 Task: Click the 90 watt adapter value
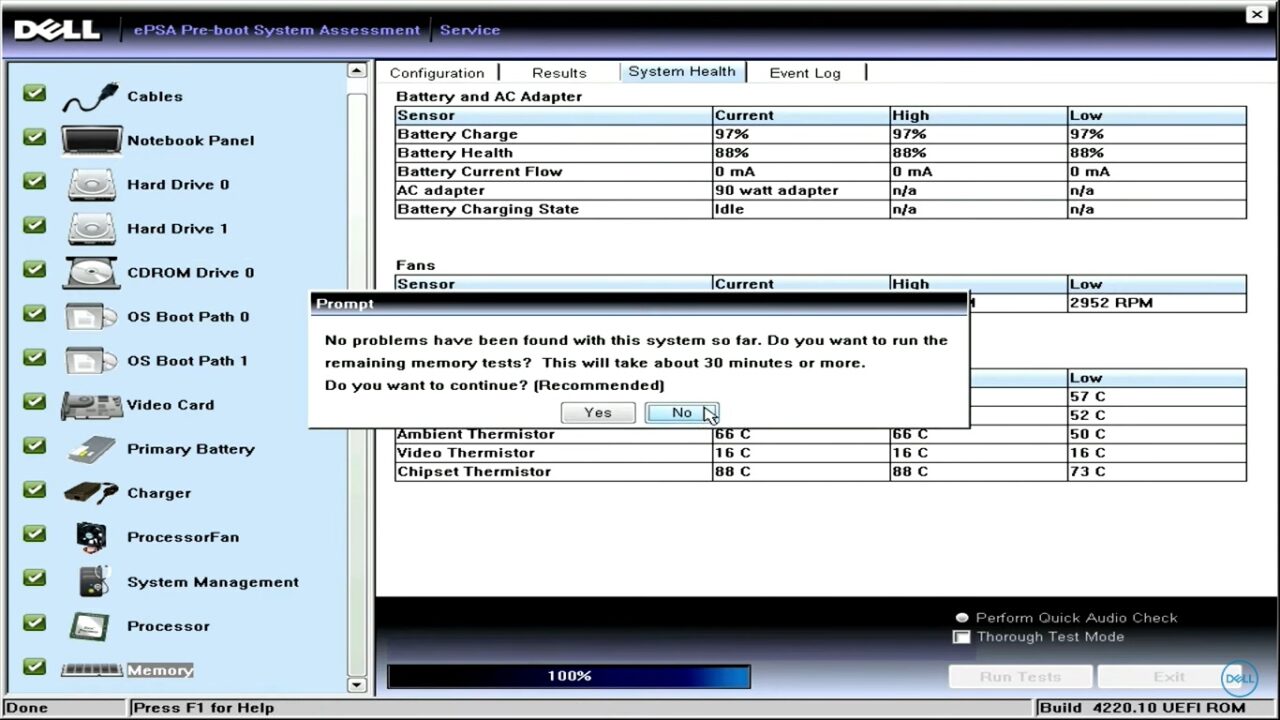pyautogui.click(x=777, y=190)
